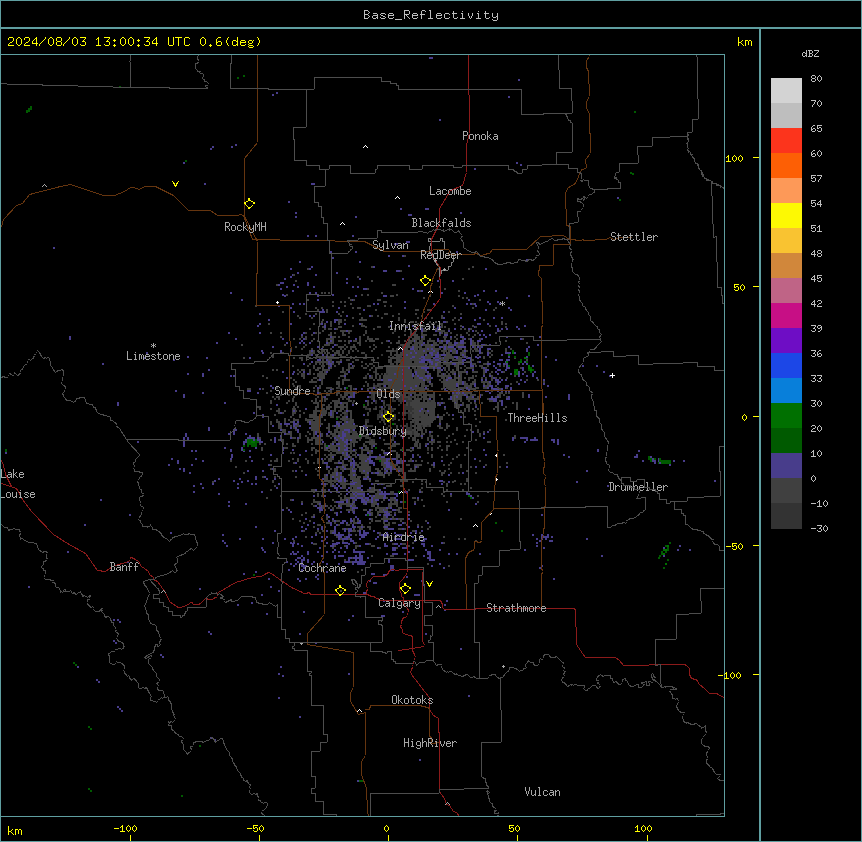Click the Lake Louise label at left edge
This screenshot has width=862, height=842.
[18, 484]
